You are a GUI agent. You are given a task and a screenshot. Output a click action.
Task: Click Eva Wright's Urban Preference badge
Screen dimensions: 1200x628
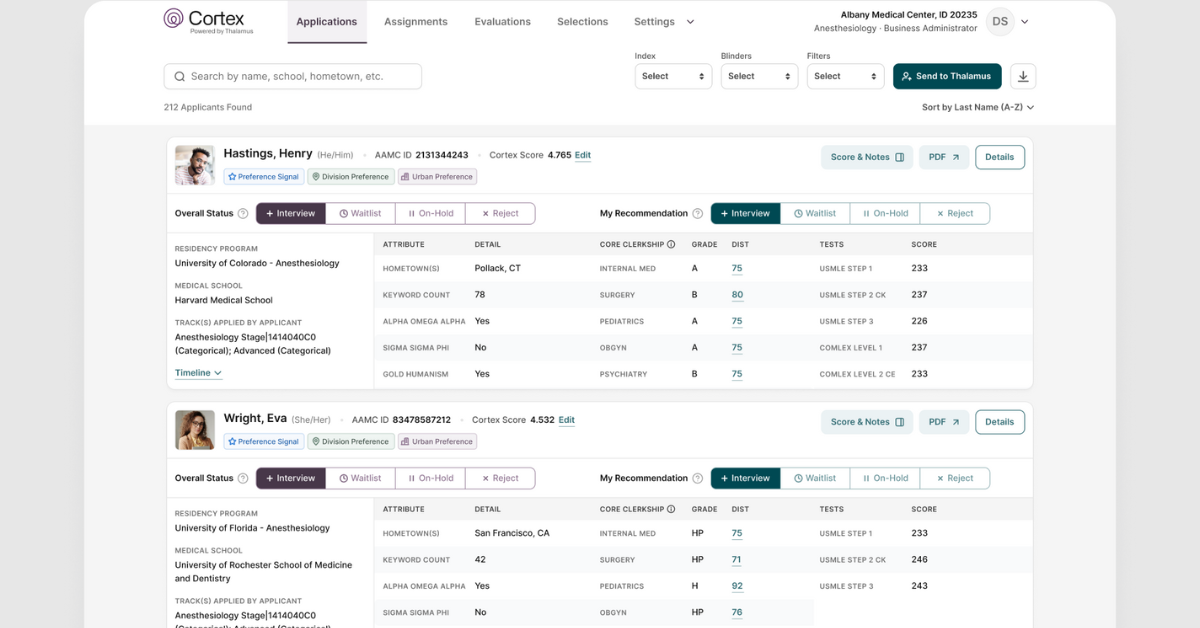437,441
